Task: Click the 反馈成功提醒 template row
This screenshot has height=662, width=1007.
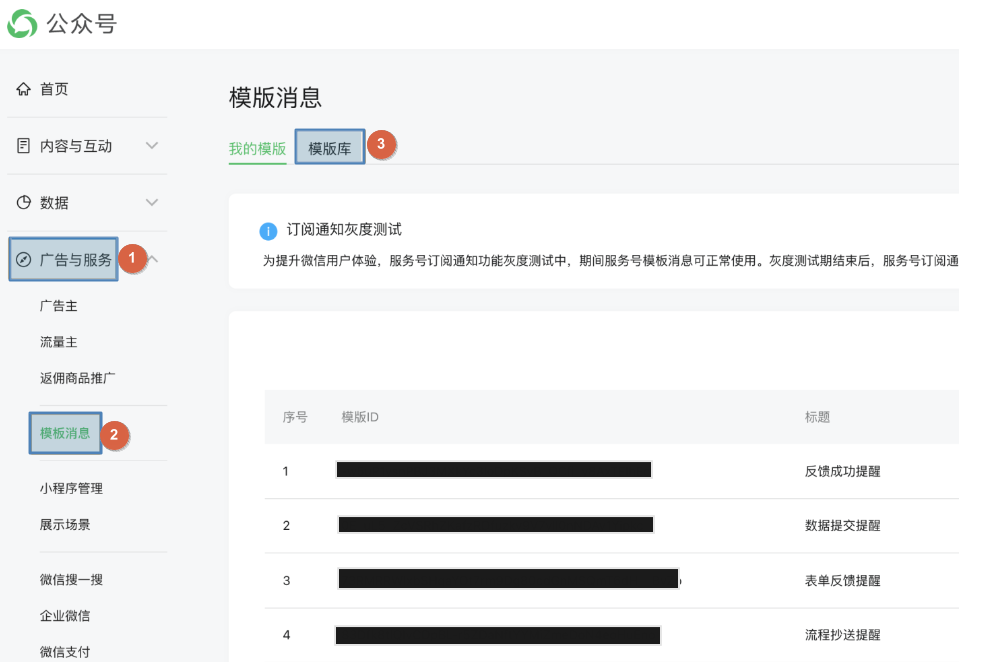Action: 842,470
